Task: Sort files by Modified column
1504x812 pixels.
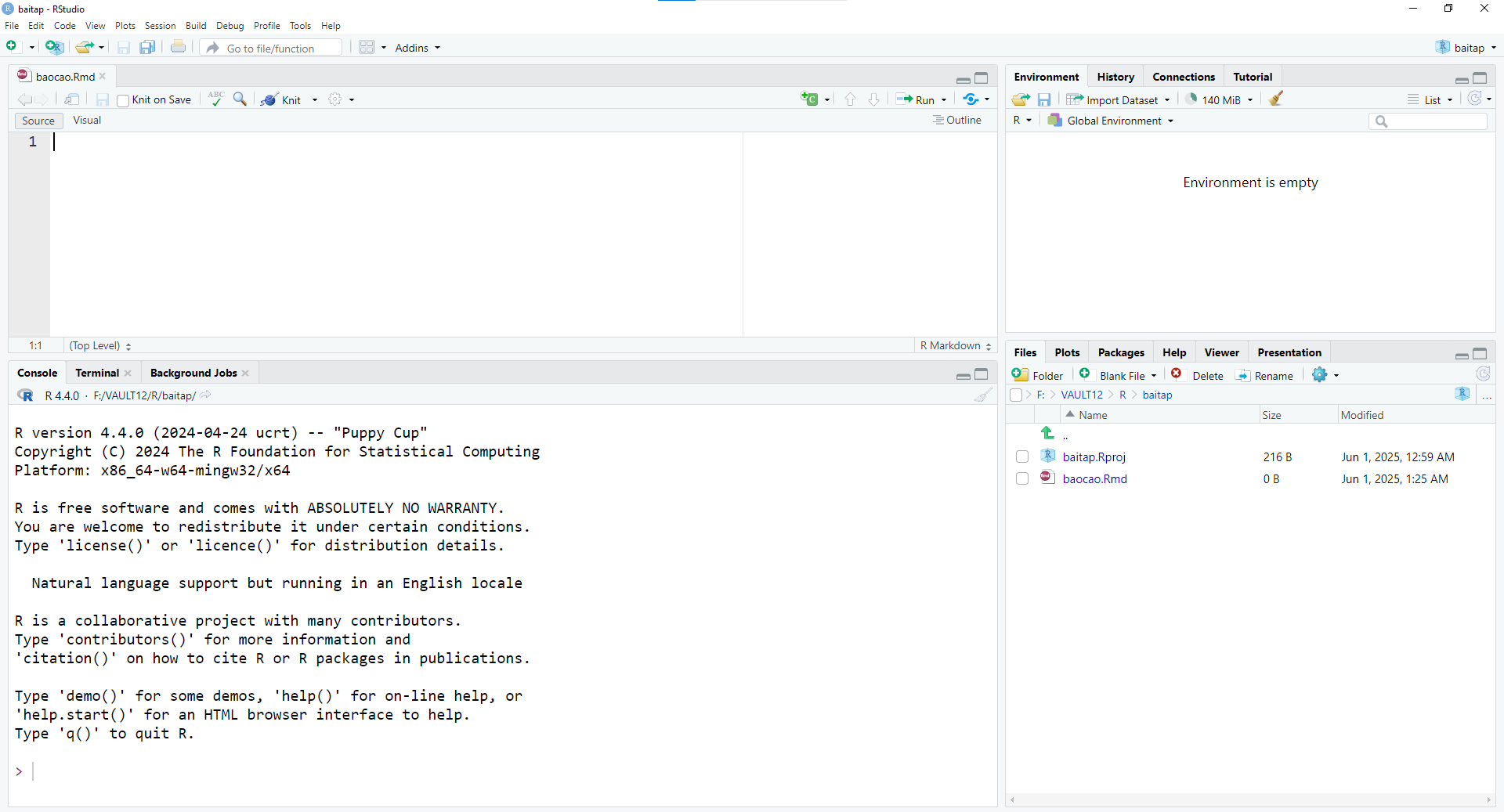Action: pos(1362,415)
